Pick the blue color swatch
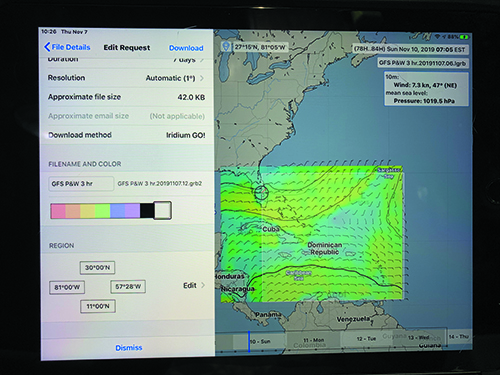Image resolution: width=500 pixels, height=375 pixels. 117,211
